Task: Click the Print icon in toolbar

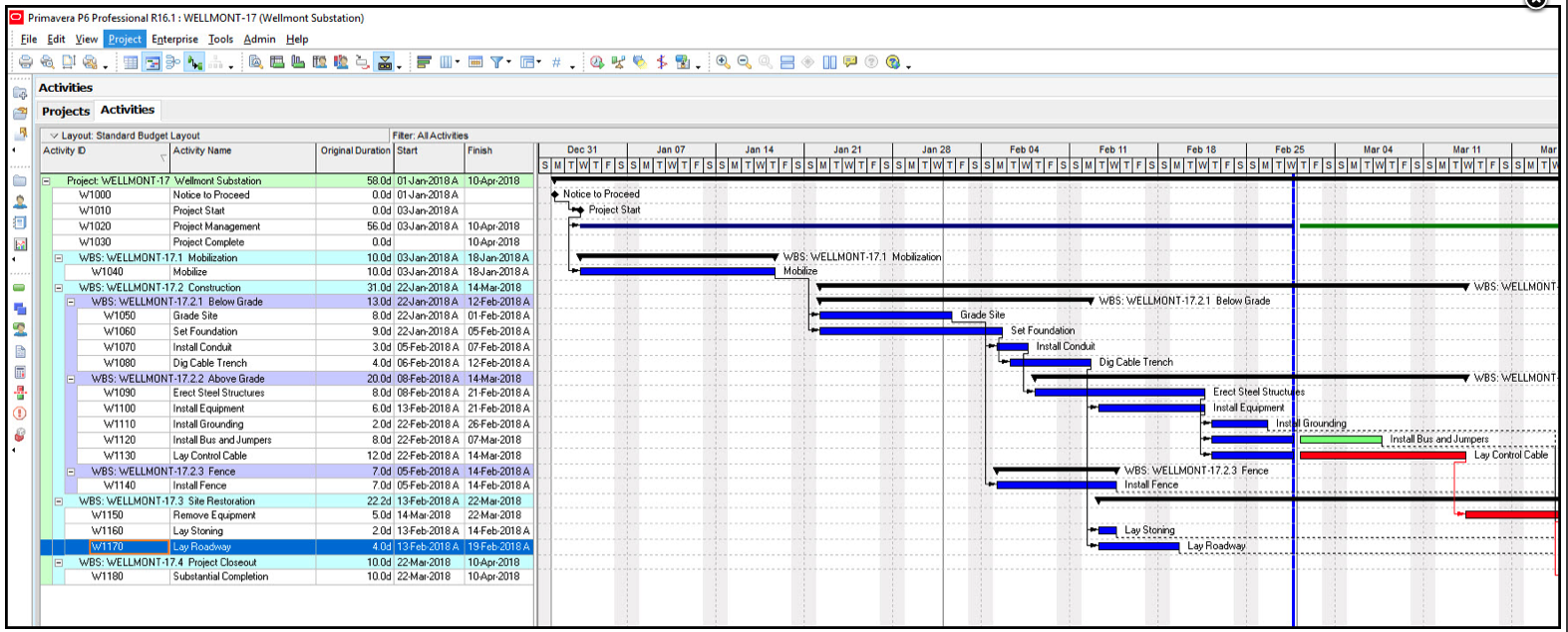Action: (26, 63)
